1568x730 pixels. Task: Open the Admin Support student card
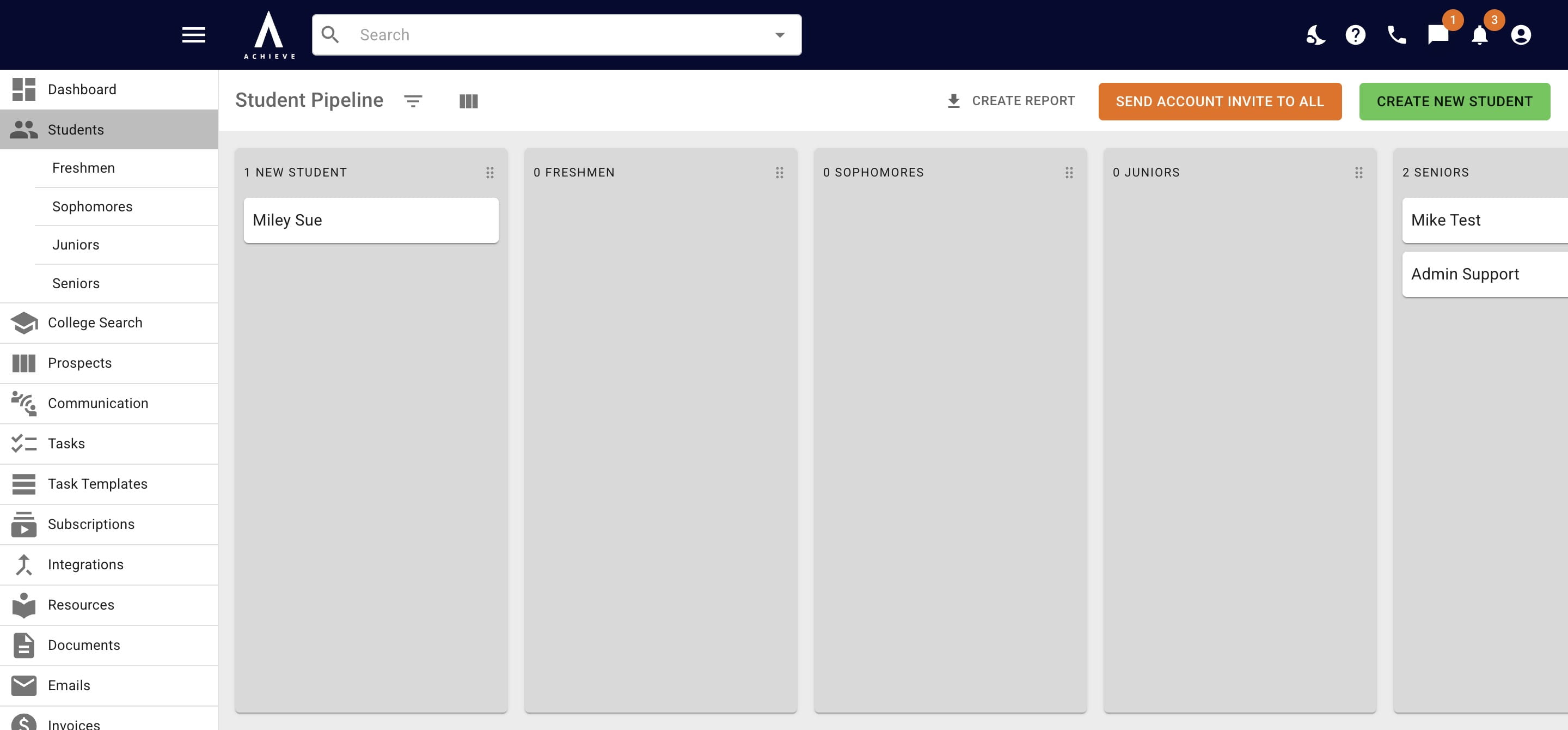(1485, 275)
